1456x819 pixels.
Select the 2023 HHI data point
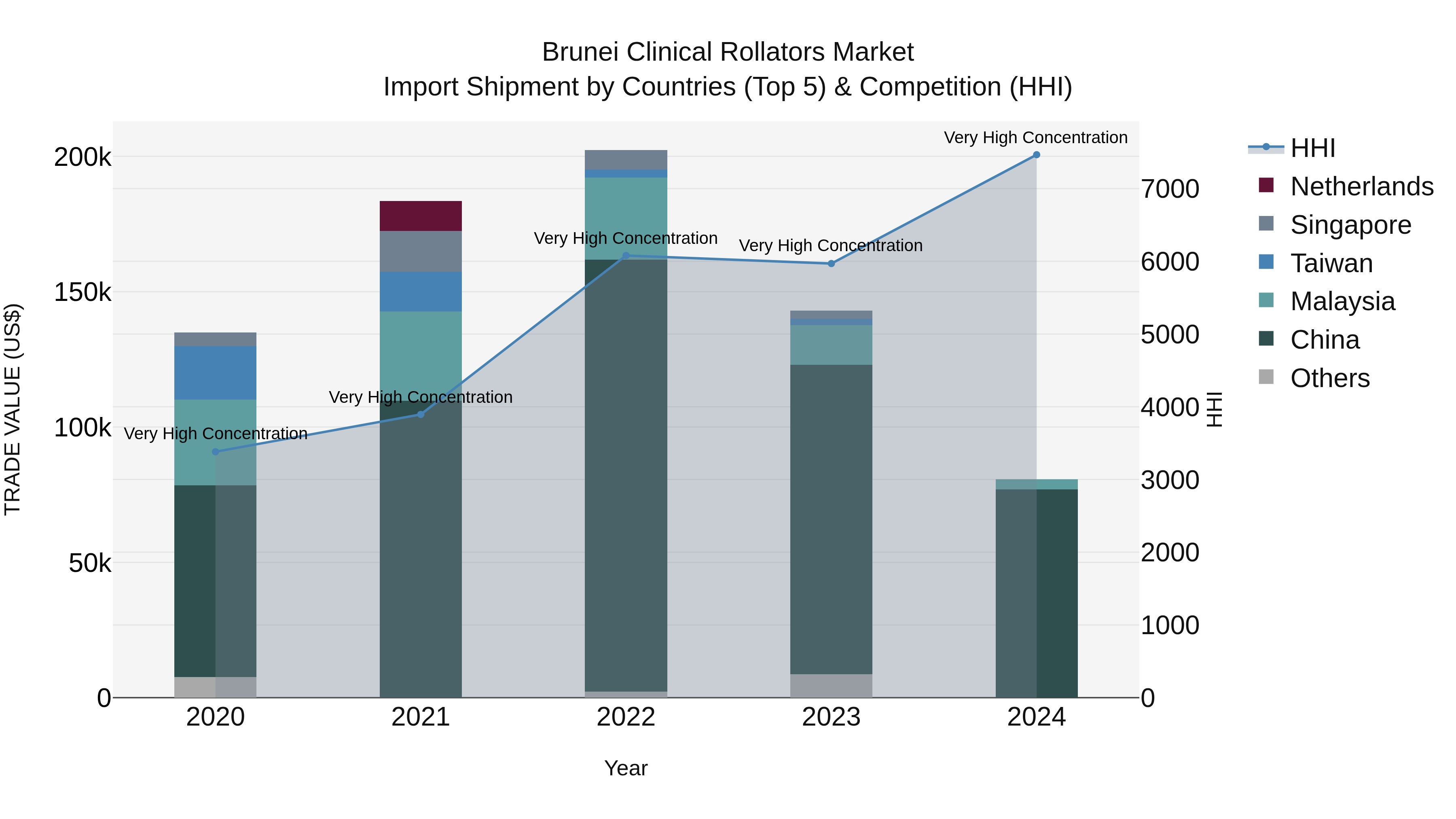(x=831, y=263)
